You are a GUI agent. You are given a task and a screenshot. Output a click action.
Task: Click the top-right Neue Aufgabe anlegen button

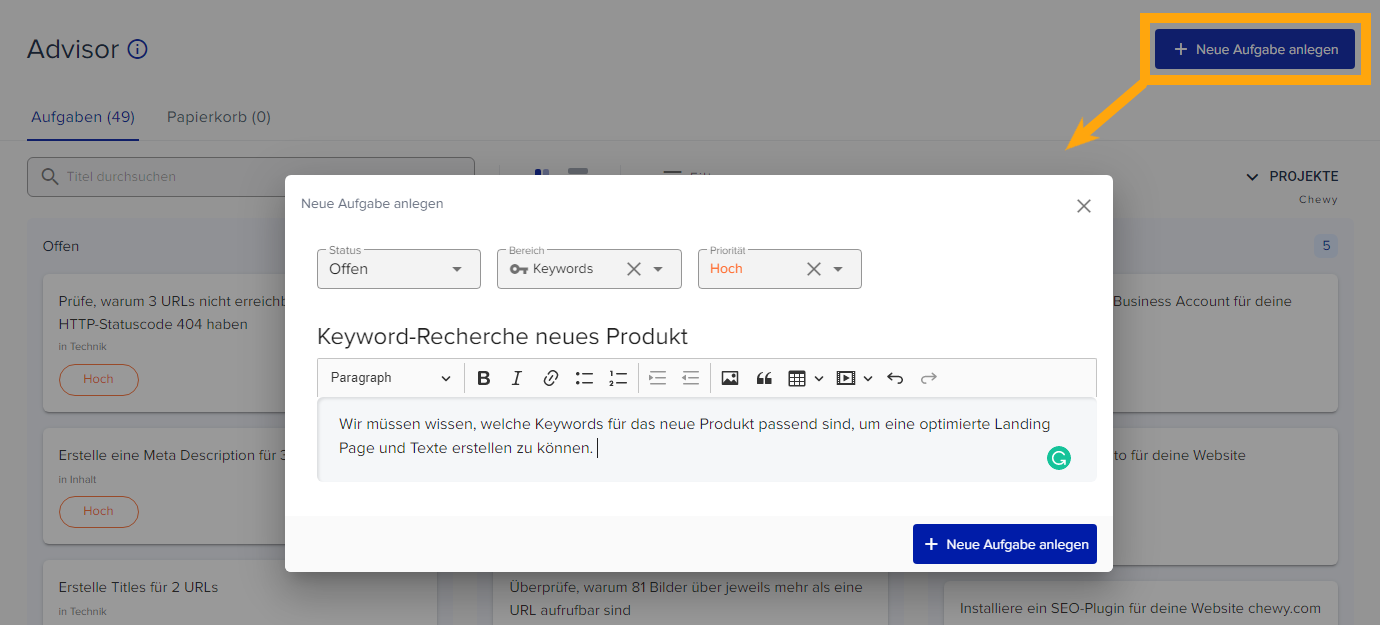point(1255,49)
